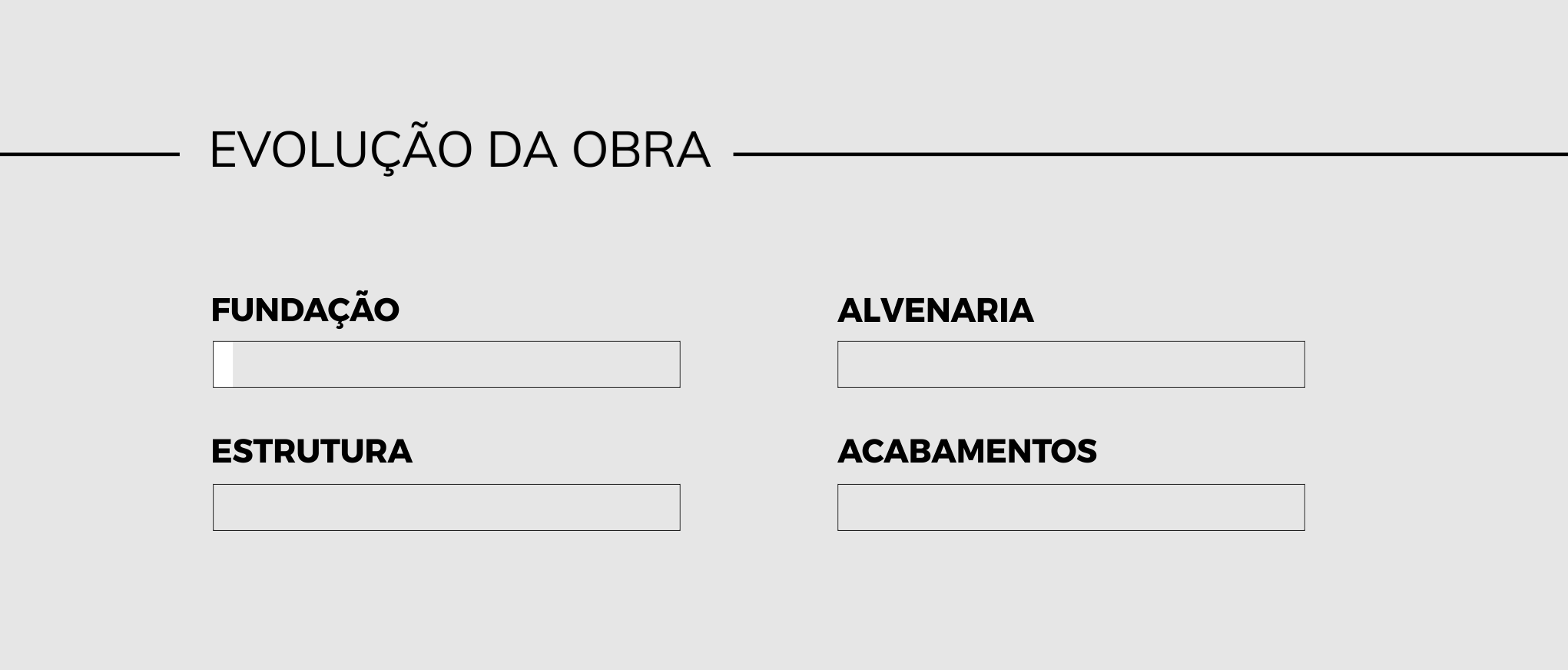Image resolution: width=1568 pixels, height=670 pixels.
Task: Select the ESTRUTURA label
Action: tap(311, 452)
